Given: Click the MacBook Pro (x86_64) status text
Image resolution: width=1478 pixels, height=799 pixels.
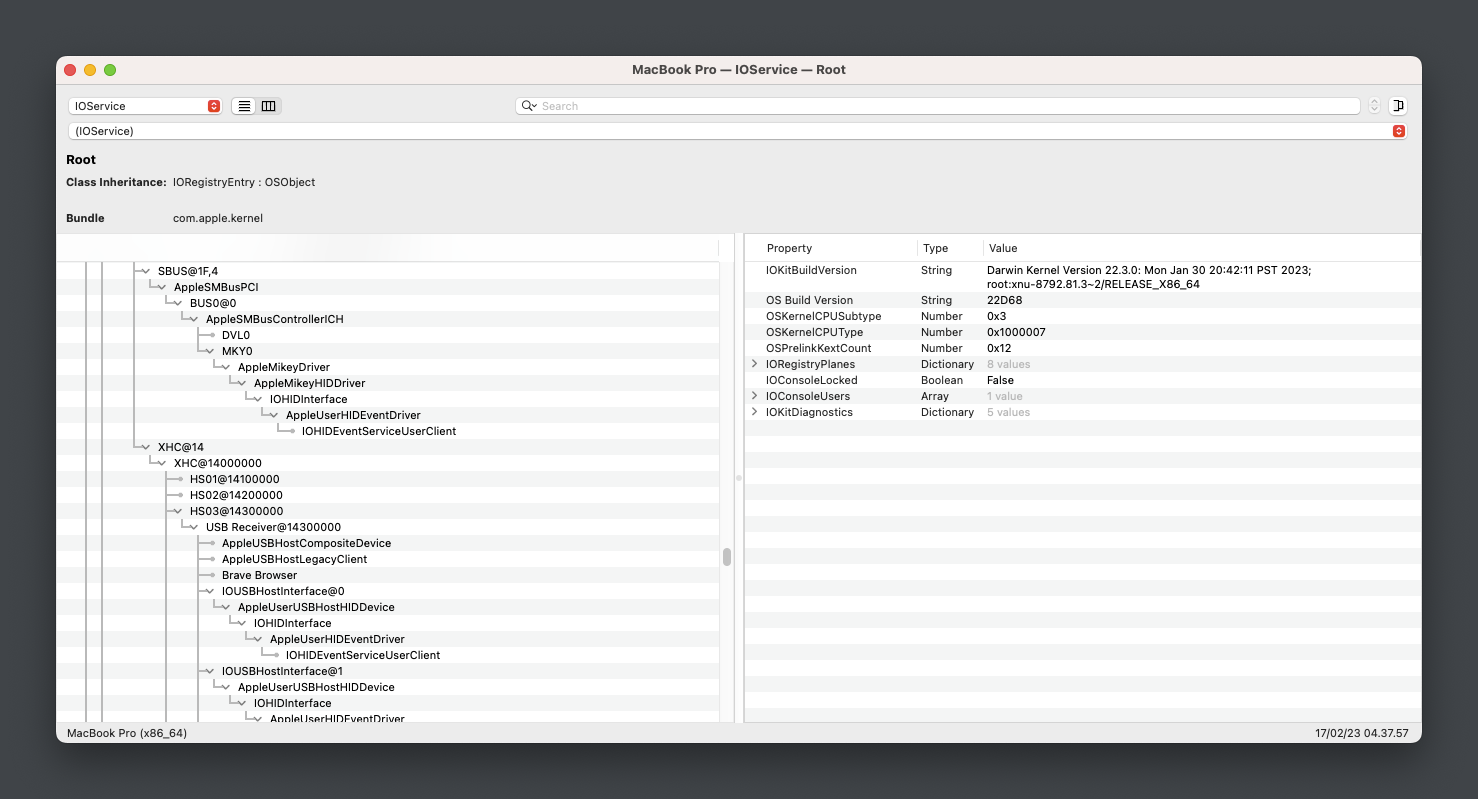Looking at the screenshot, I should point(127,733).
